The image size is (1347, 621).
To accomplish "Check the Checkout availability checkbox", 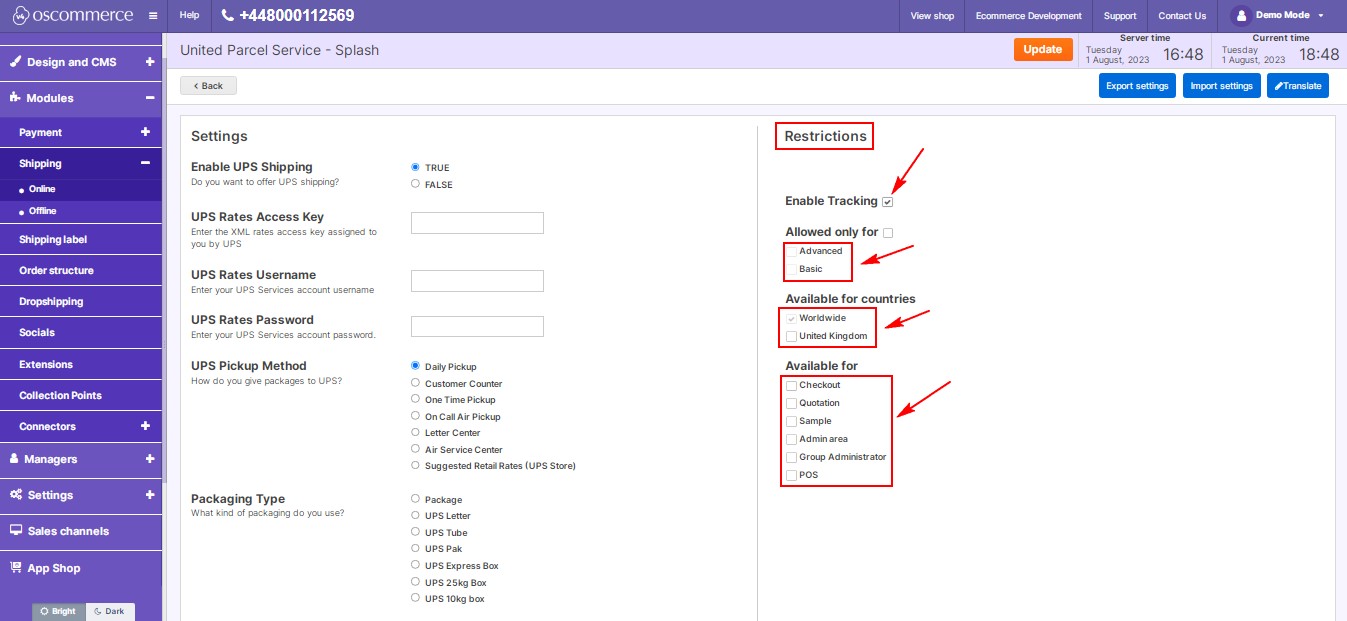I will 791,385.
